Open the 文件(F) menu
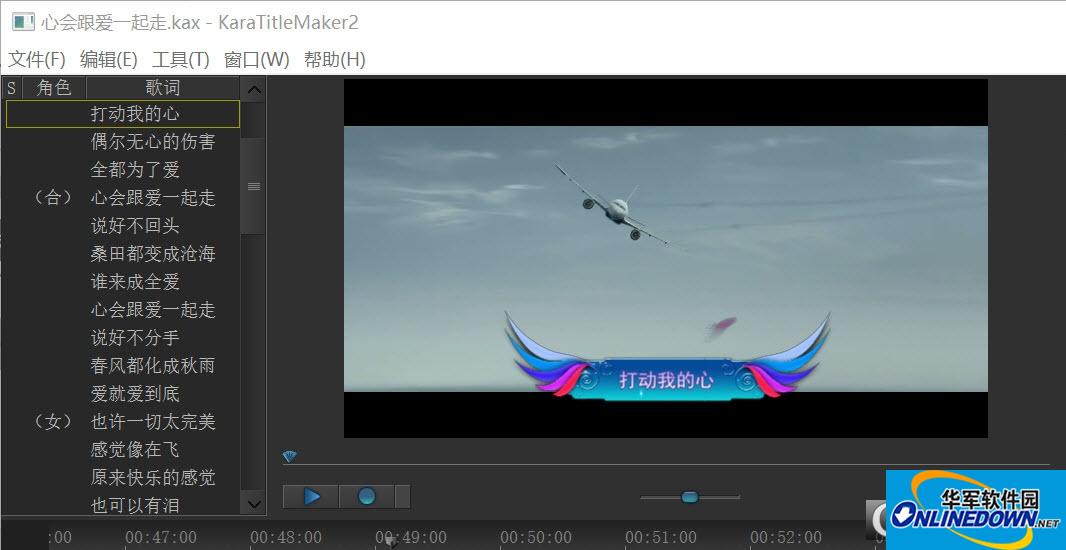This screenshot has width=1066, height=550. [37, 60]
